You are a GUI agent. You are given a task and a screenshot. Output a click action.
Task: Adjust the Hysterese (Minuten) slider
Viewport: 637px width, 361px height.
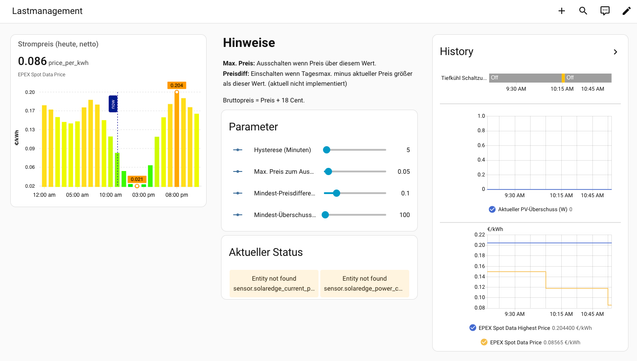pos(355,150)
